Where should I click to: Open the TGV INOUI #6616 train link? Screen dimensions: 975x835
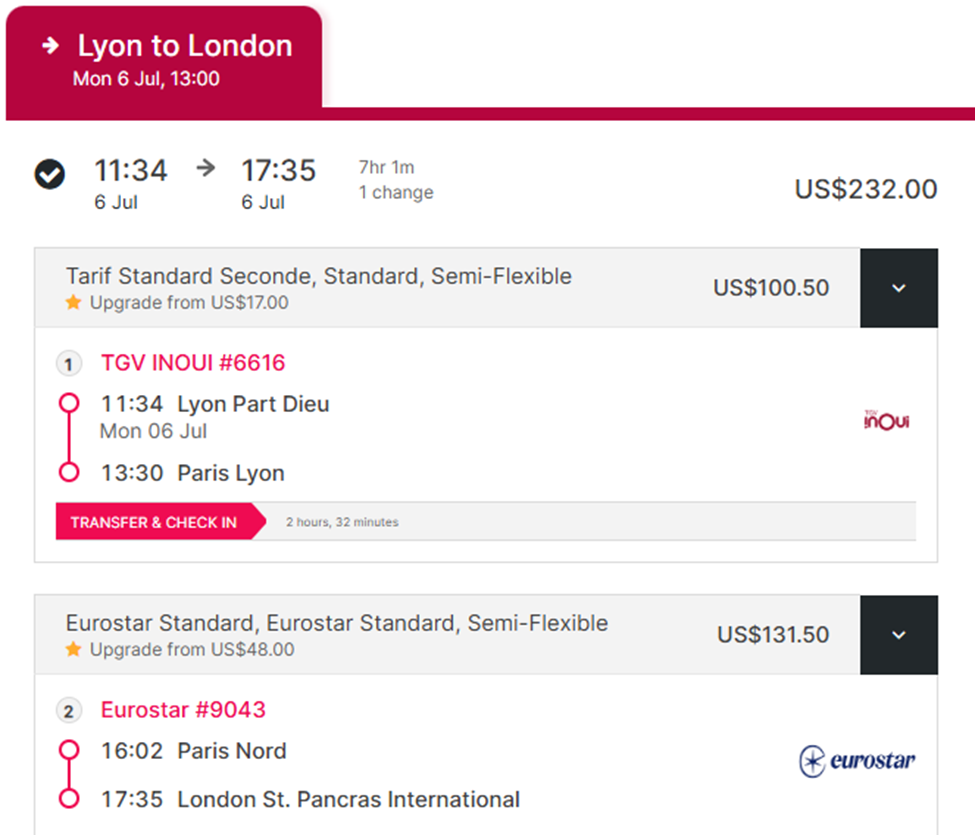(193, 363)
